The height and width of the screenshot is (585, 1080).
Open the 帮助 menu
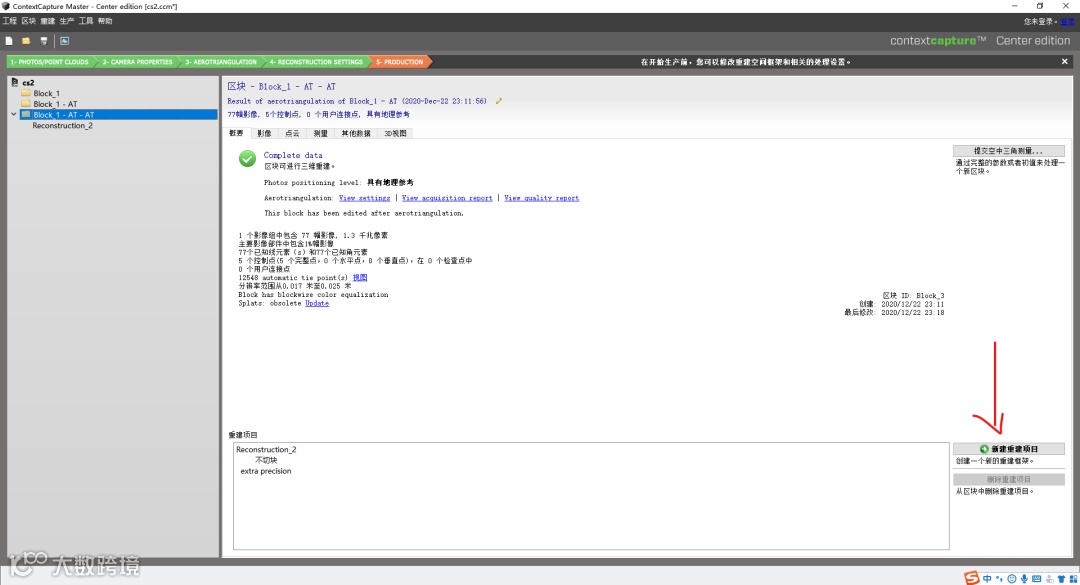click(105, 21)
